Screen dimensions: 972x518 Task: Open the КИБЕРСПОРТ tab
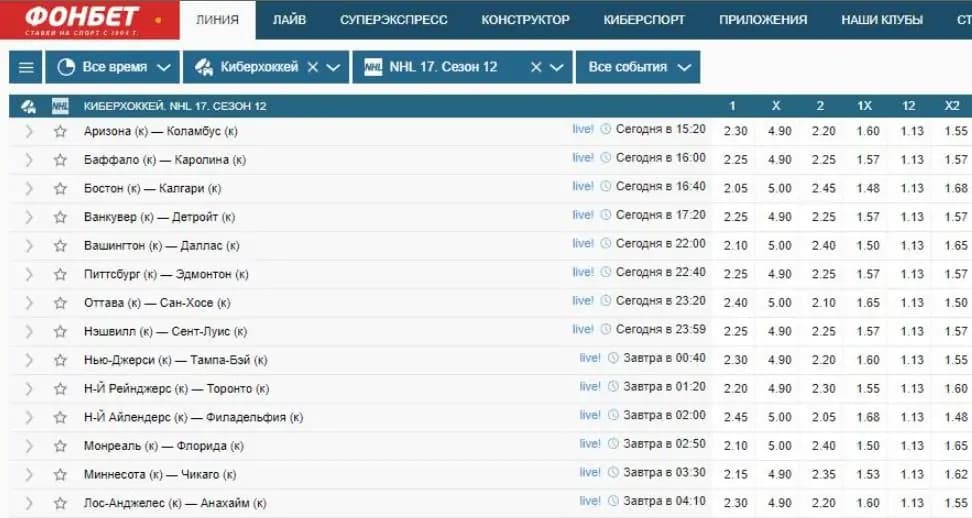645,20
